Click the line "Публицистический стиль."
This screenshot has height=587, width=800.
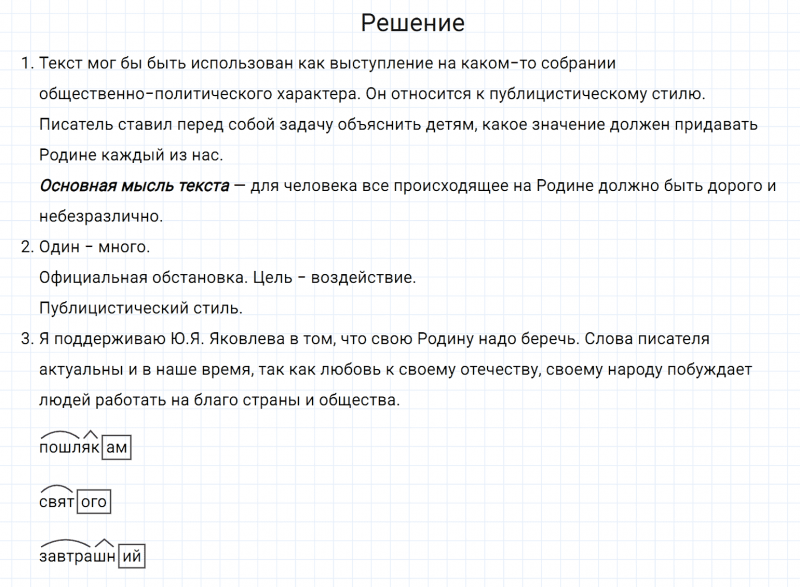(141, 307)
